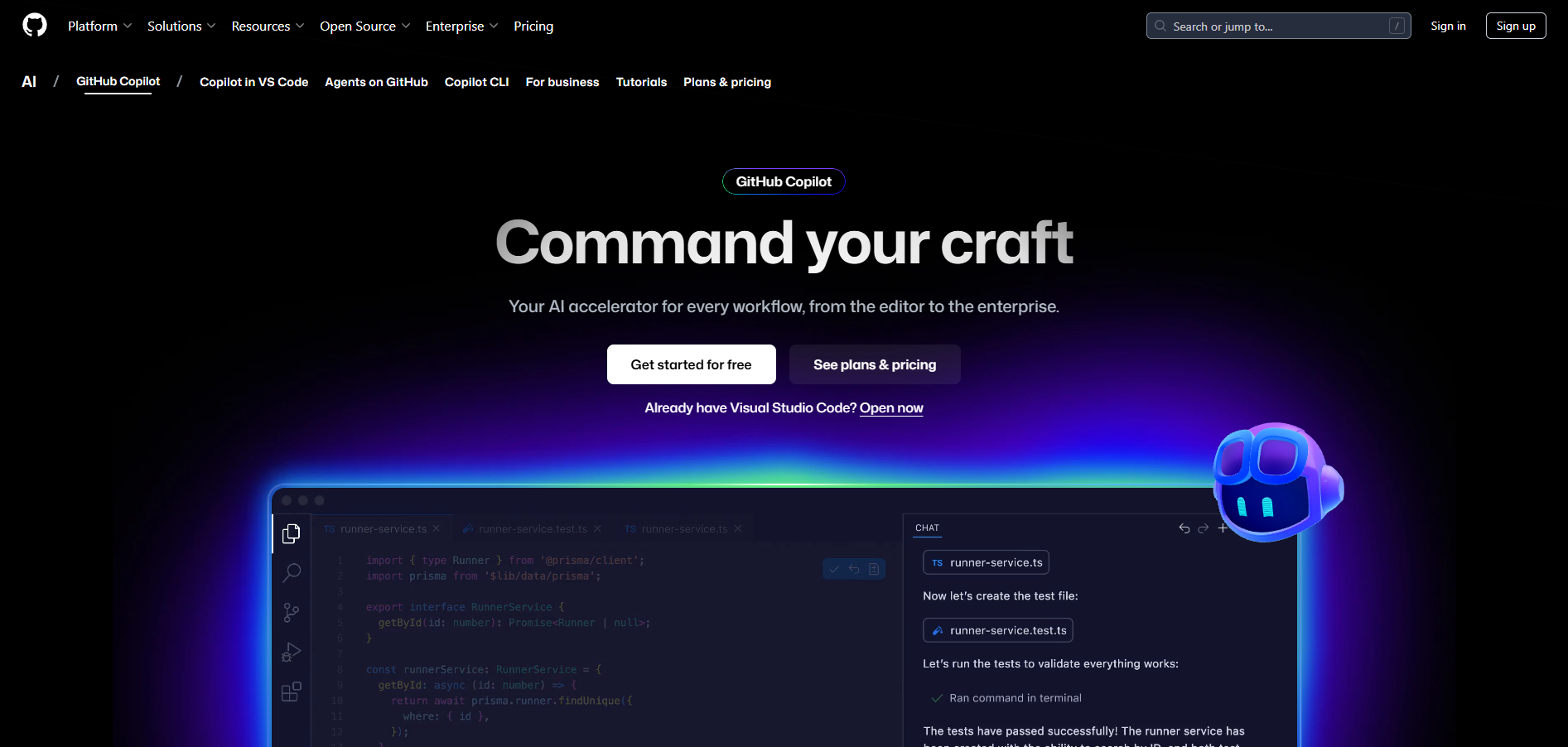Image resolution: width=1568 pixels, height=747 pixels.
Task: Open the Extensions blocks icon
Action: 292,692
